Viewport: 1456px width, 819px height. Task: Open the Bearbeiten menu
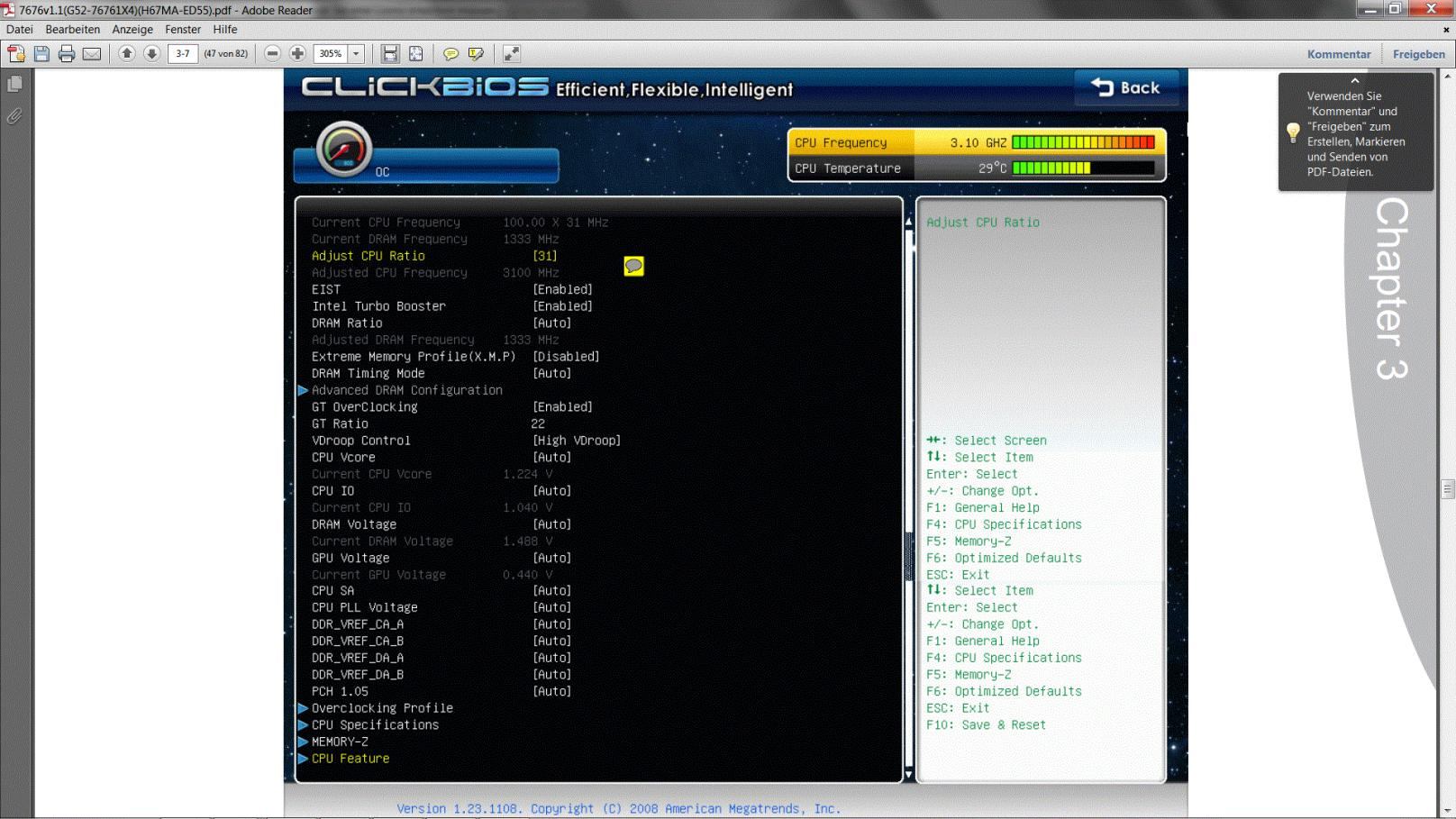point(73,30)
